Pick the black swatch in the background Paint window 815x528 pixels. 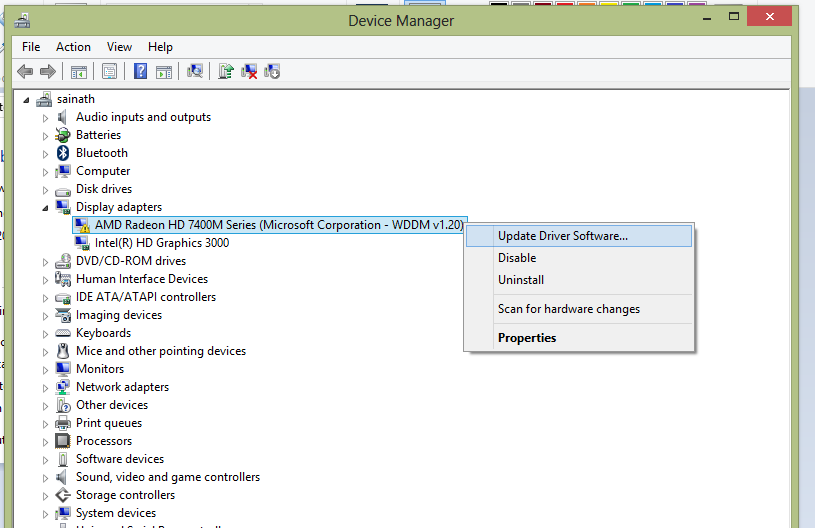coord(498,3)
